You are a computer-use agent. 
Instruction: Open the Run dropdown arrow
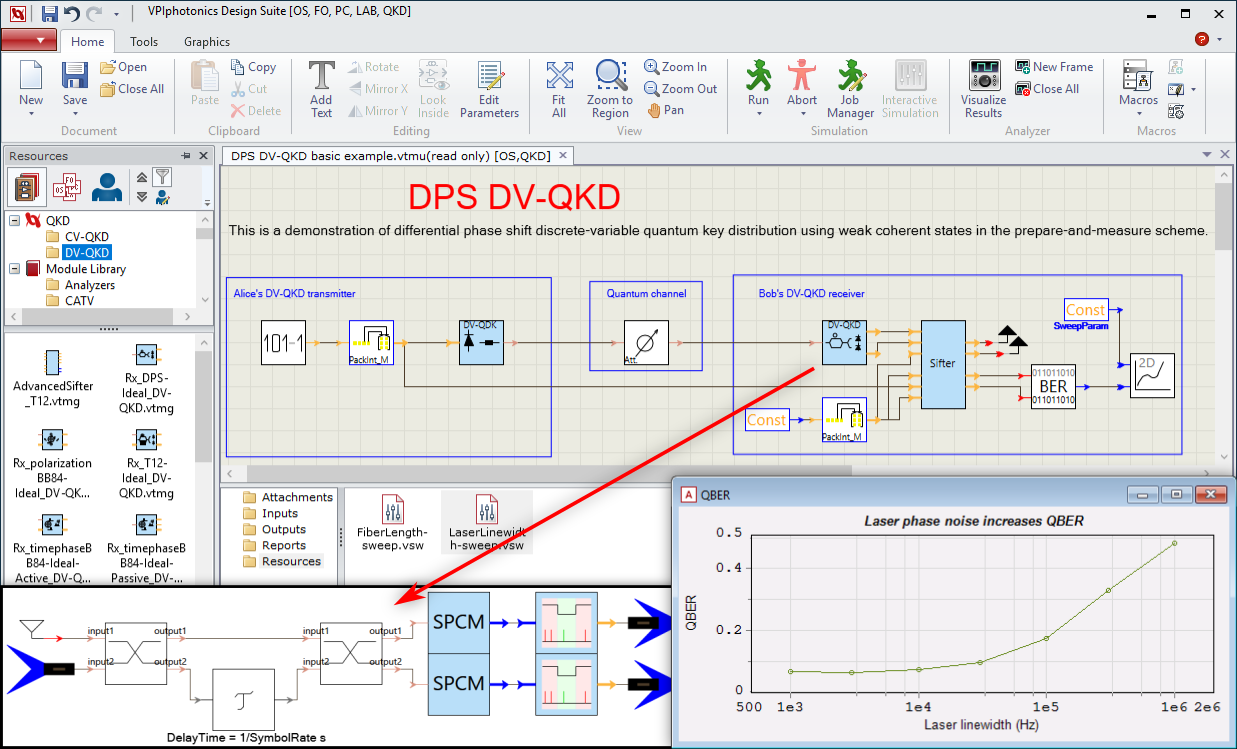759,113
